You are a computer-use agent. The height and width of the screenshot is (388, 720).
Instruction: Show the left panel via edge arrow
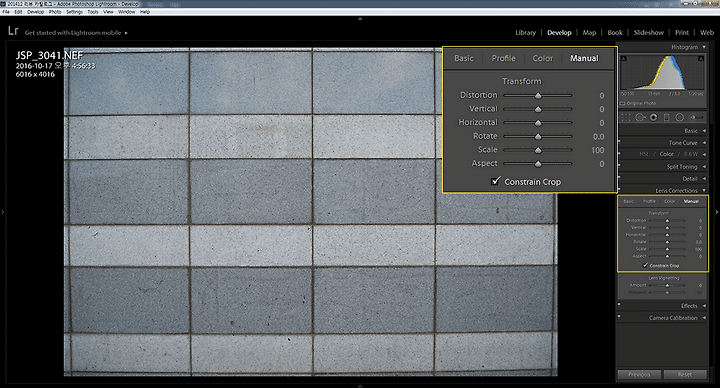2,212
